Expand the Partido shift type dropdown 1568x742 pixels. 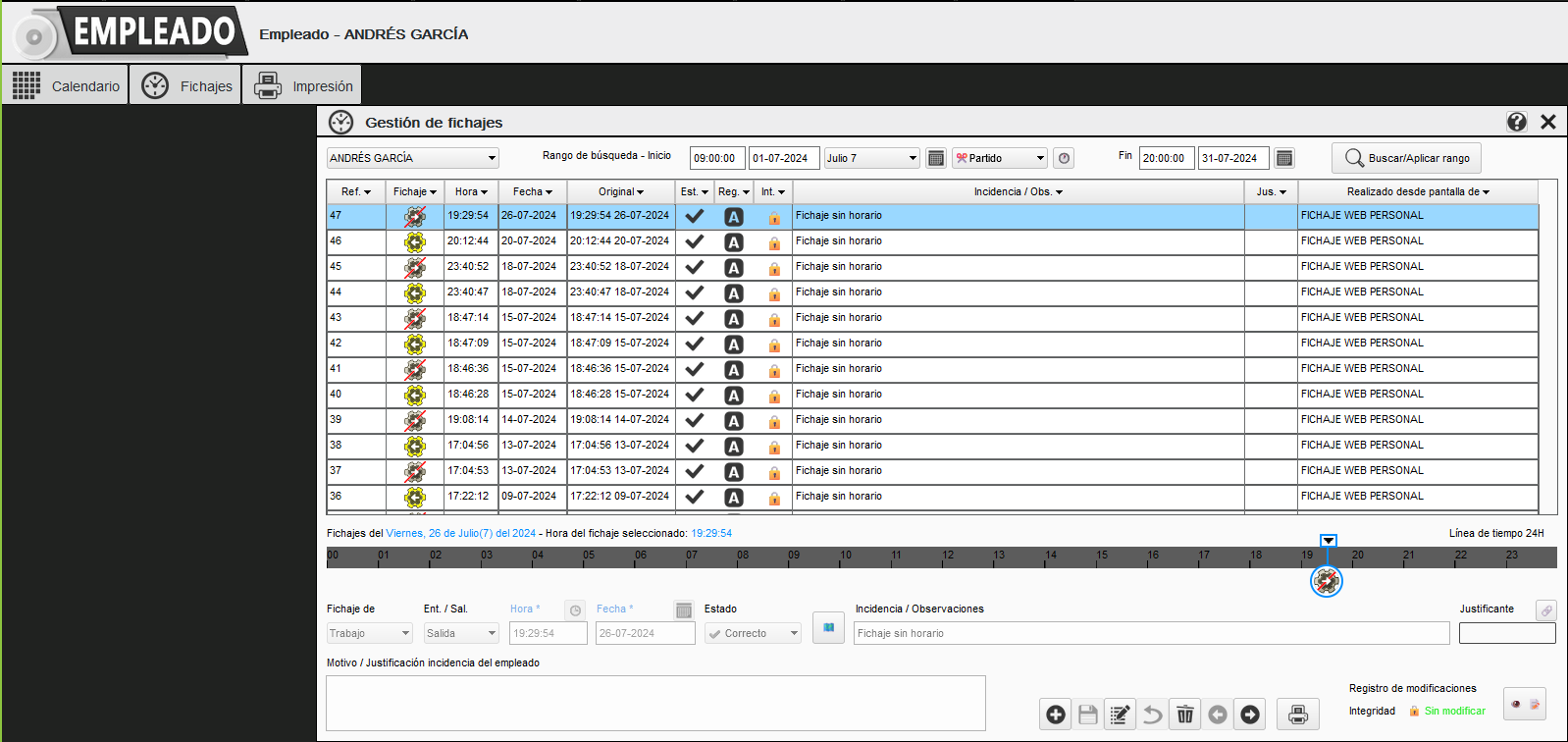pos(1040,158)
